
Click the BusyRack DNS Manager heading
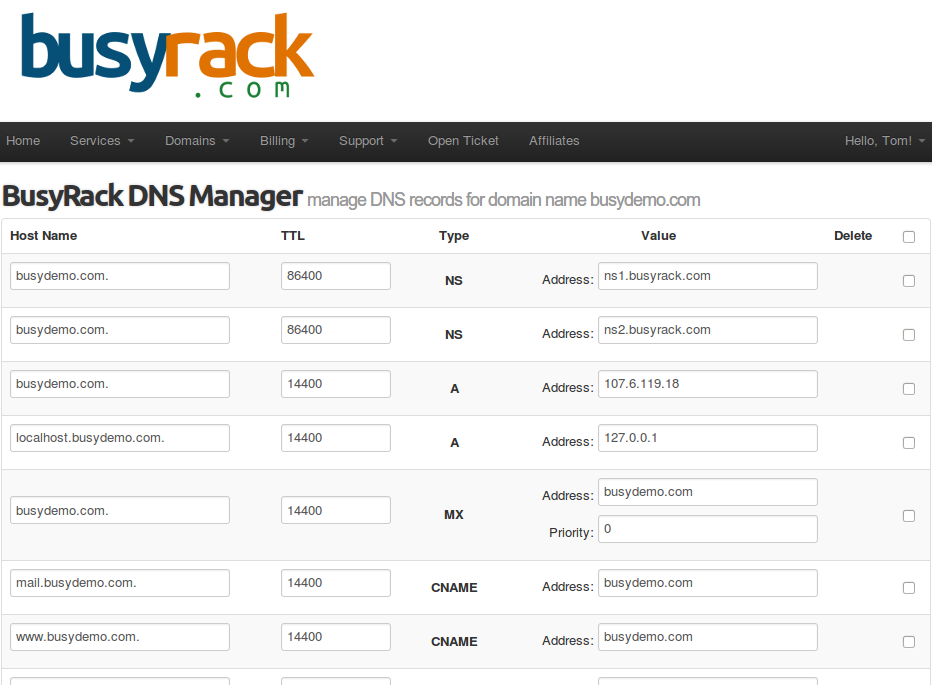tap(153, 196)
